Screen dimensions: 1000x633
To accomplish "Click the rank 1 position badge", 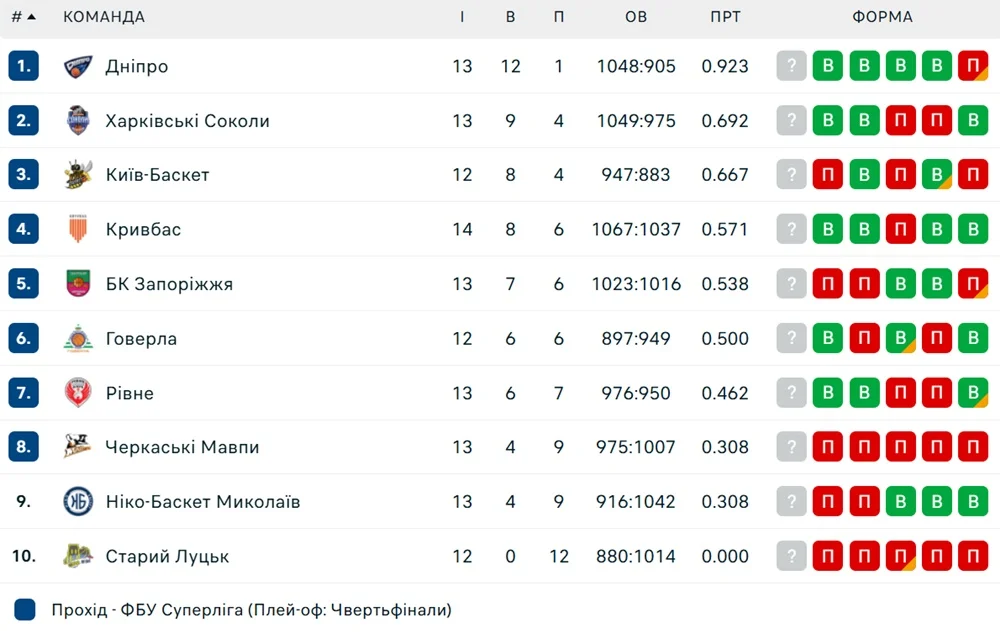I will (x=23, y=67).
